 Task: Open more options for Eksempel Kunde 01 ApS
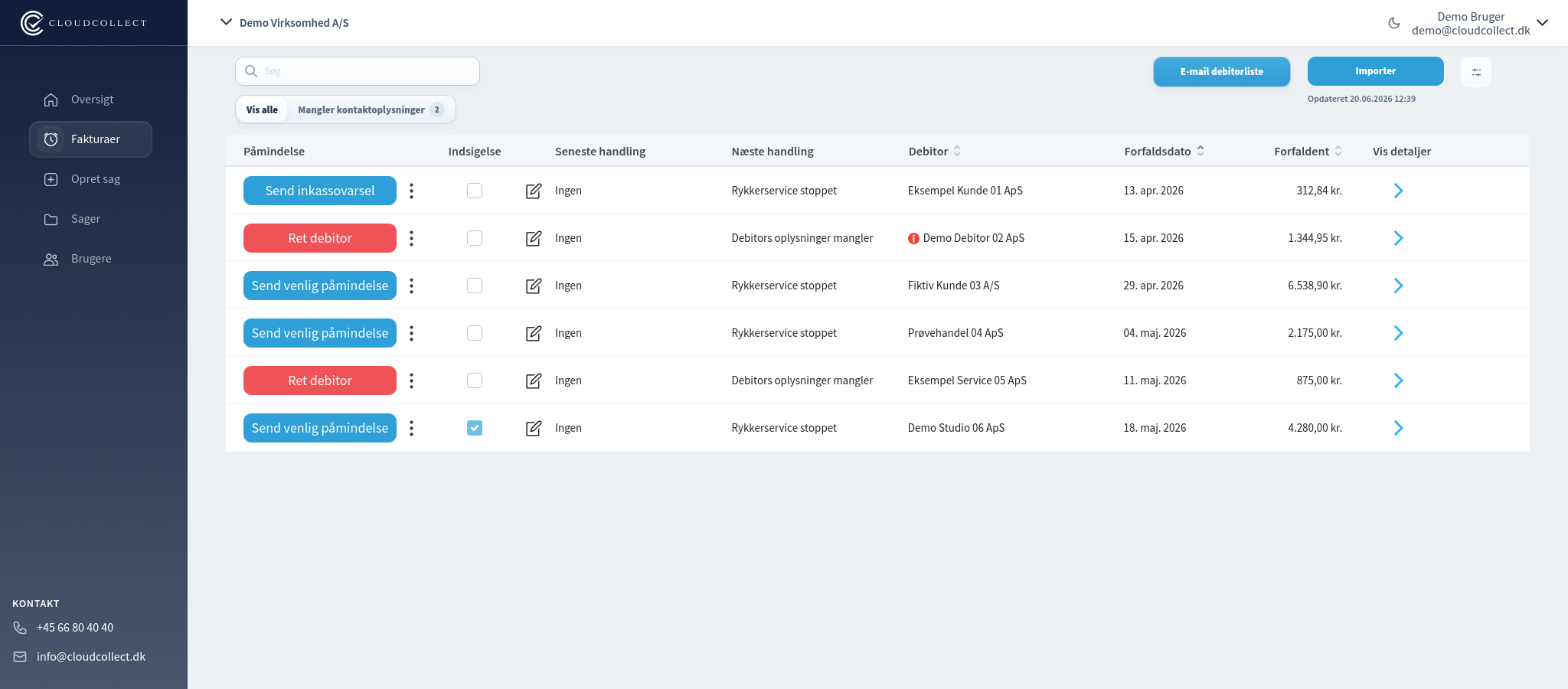[x=412, y=191]
